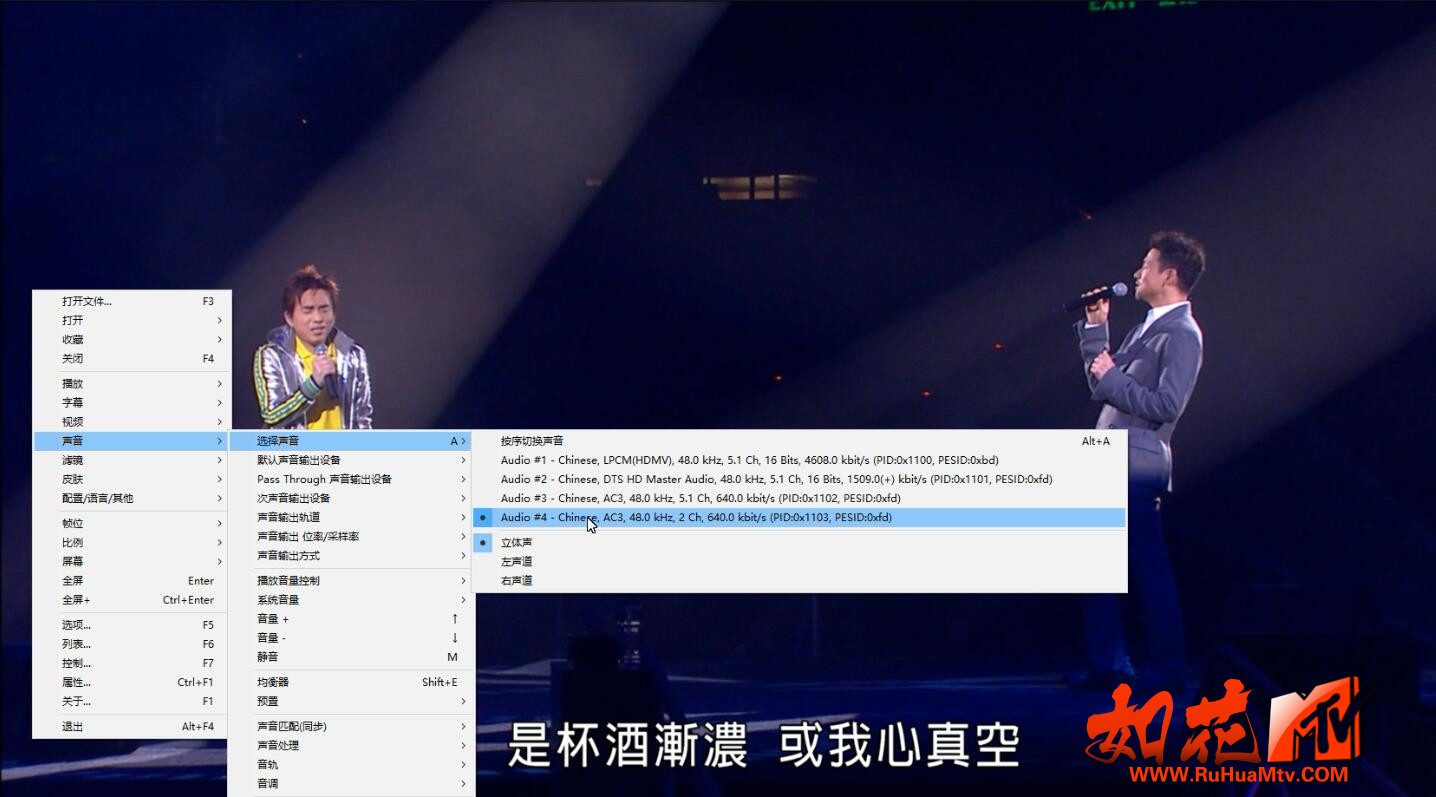
Task: Select 左声道 left channel mode
Action: click(800, 561)
